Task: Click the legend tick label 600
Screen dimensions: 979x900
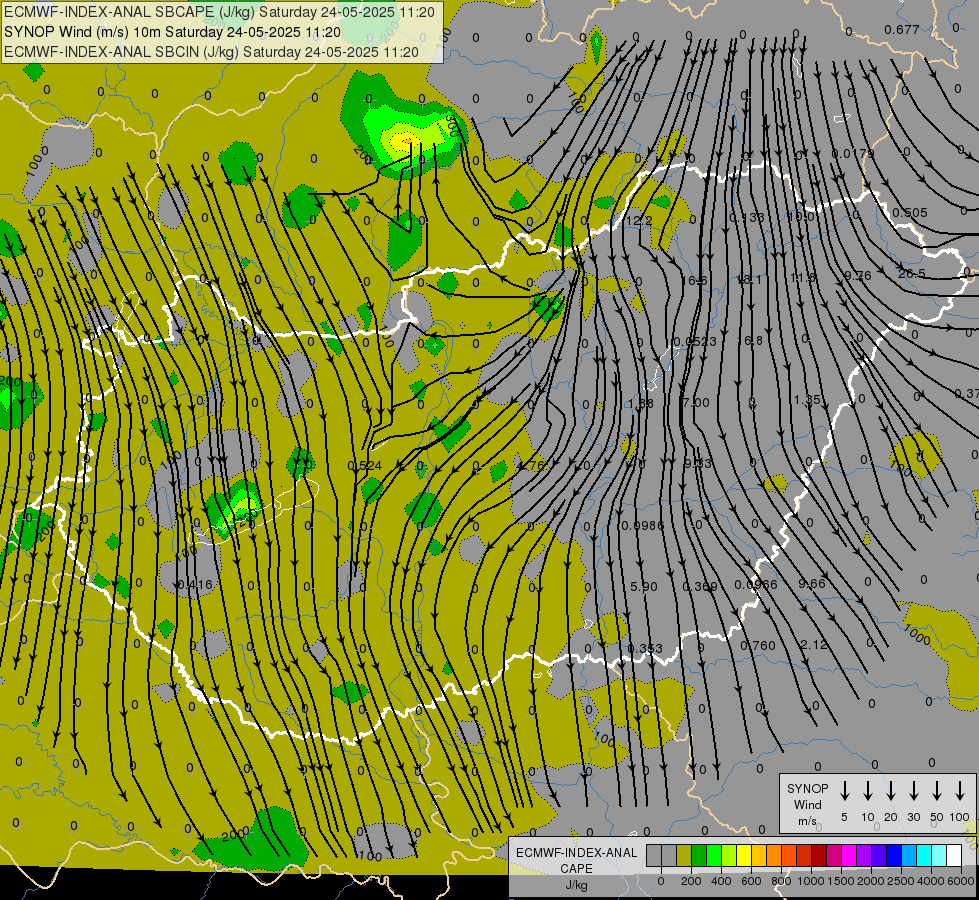Action: pos(751,881)
